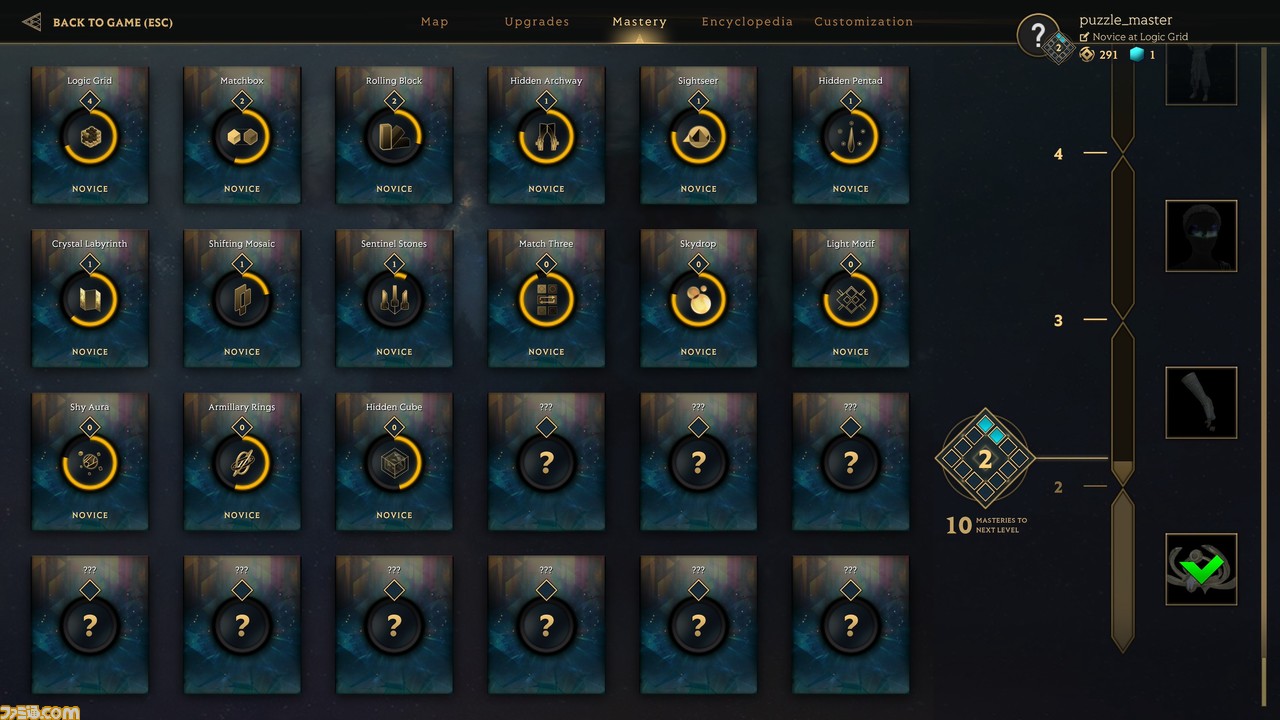Select the Sentinel Stones icon
The image size is (1280, 720).
click(x=394, y=300)
